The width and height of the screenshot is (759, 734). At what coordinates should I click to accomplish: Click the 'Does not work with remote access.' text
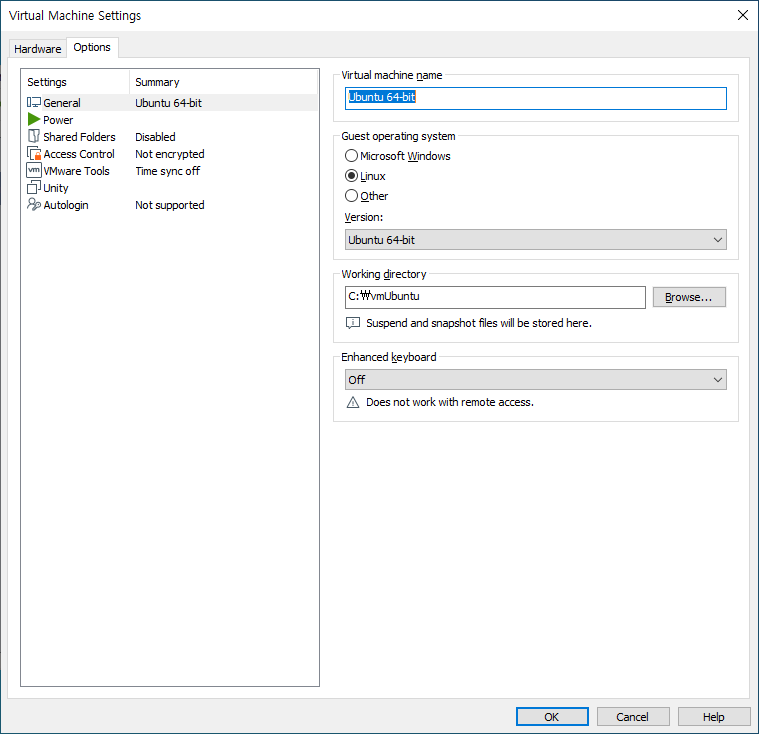[x=450, y=402]
